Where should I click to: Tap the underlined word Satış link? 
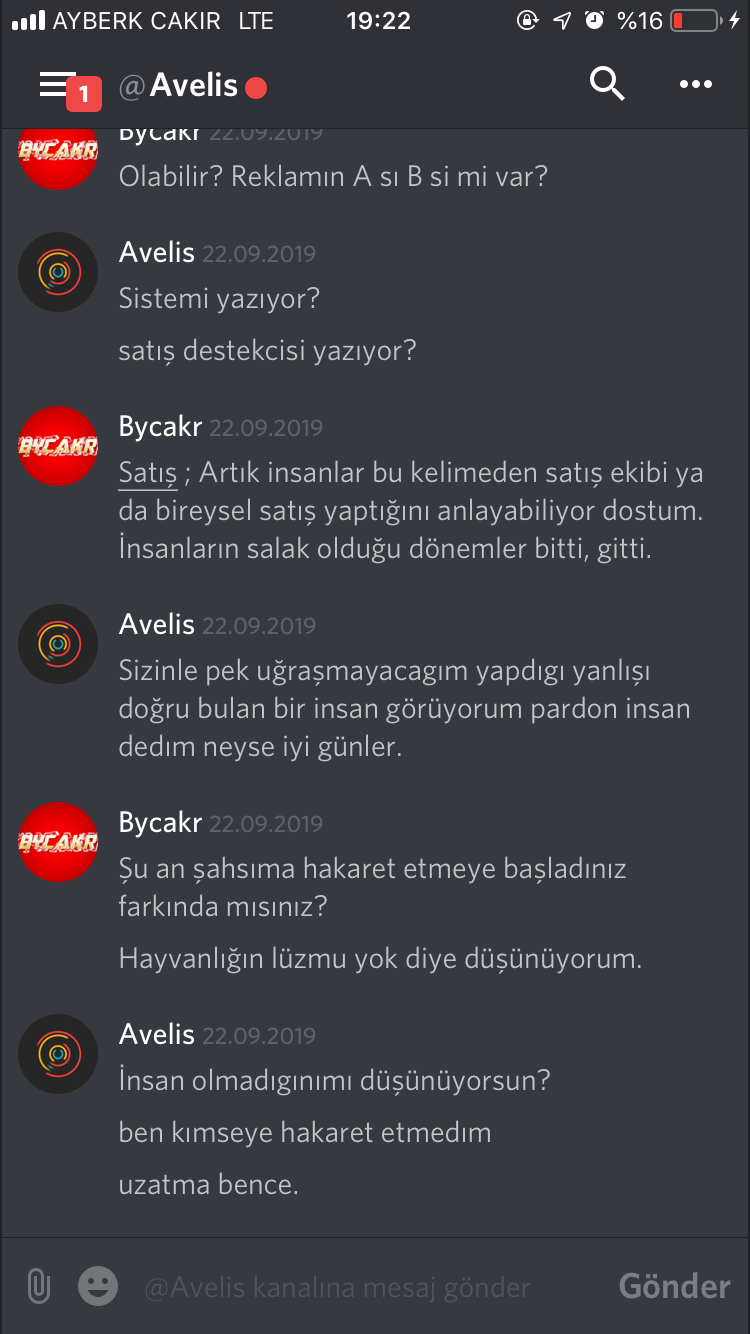tap(148, 473)
